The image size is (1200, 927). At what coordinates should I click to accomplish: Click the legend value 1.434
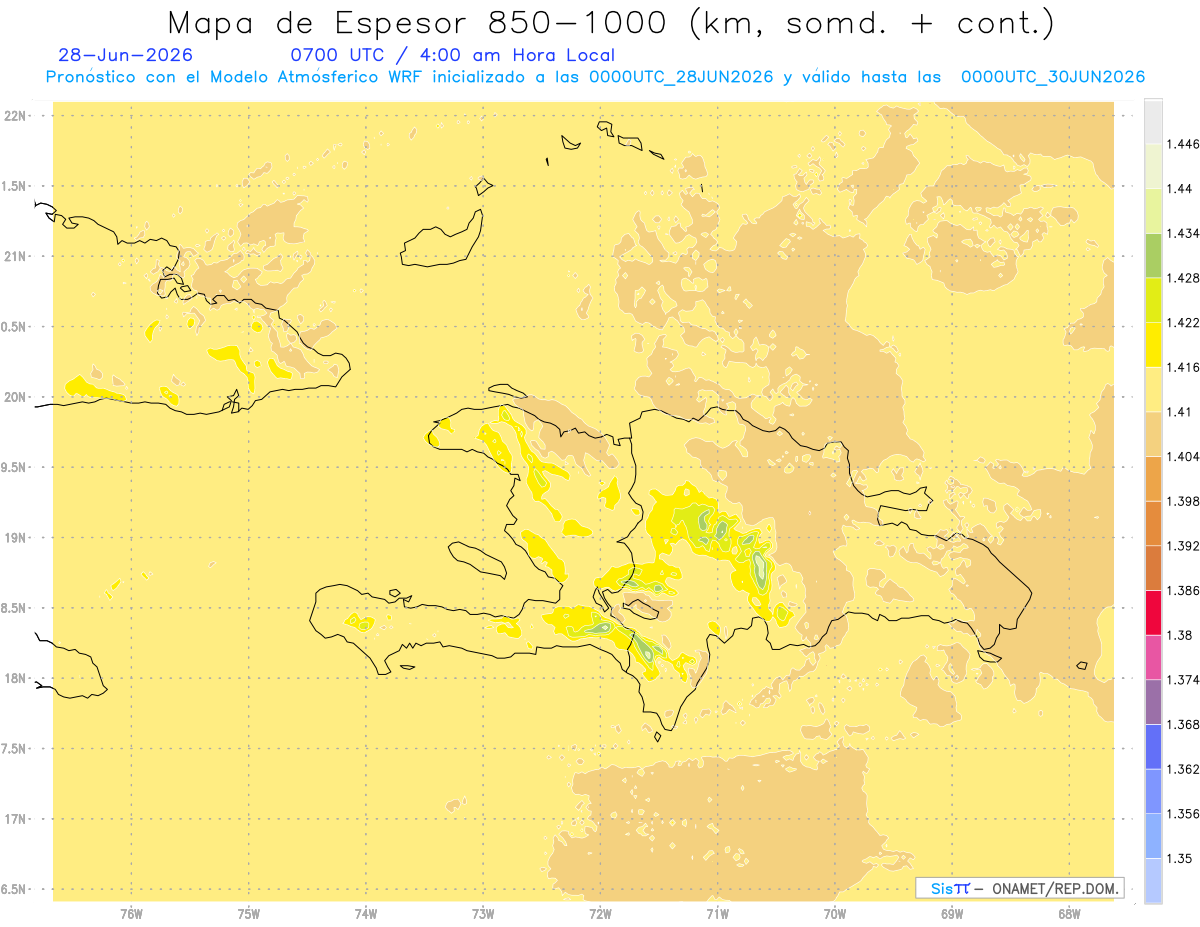coord(1181,233)
